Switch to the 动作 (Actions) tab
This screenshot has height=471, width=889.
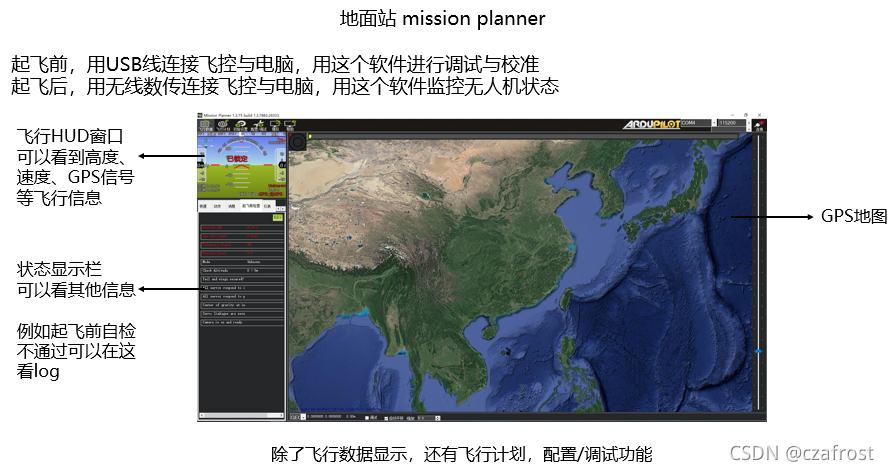[217, 206]
